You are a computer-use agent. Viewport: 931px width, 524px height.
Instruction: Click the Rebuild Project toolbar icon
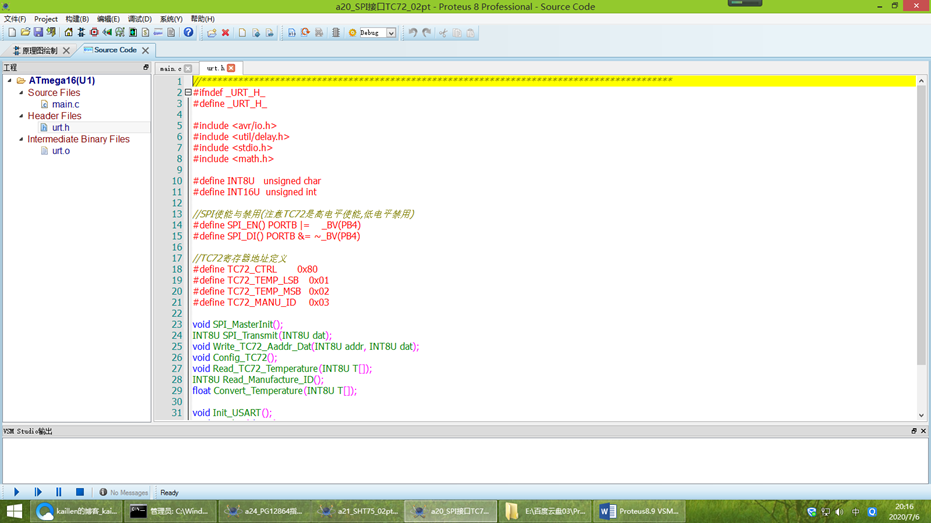[x=305, y=33]
